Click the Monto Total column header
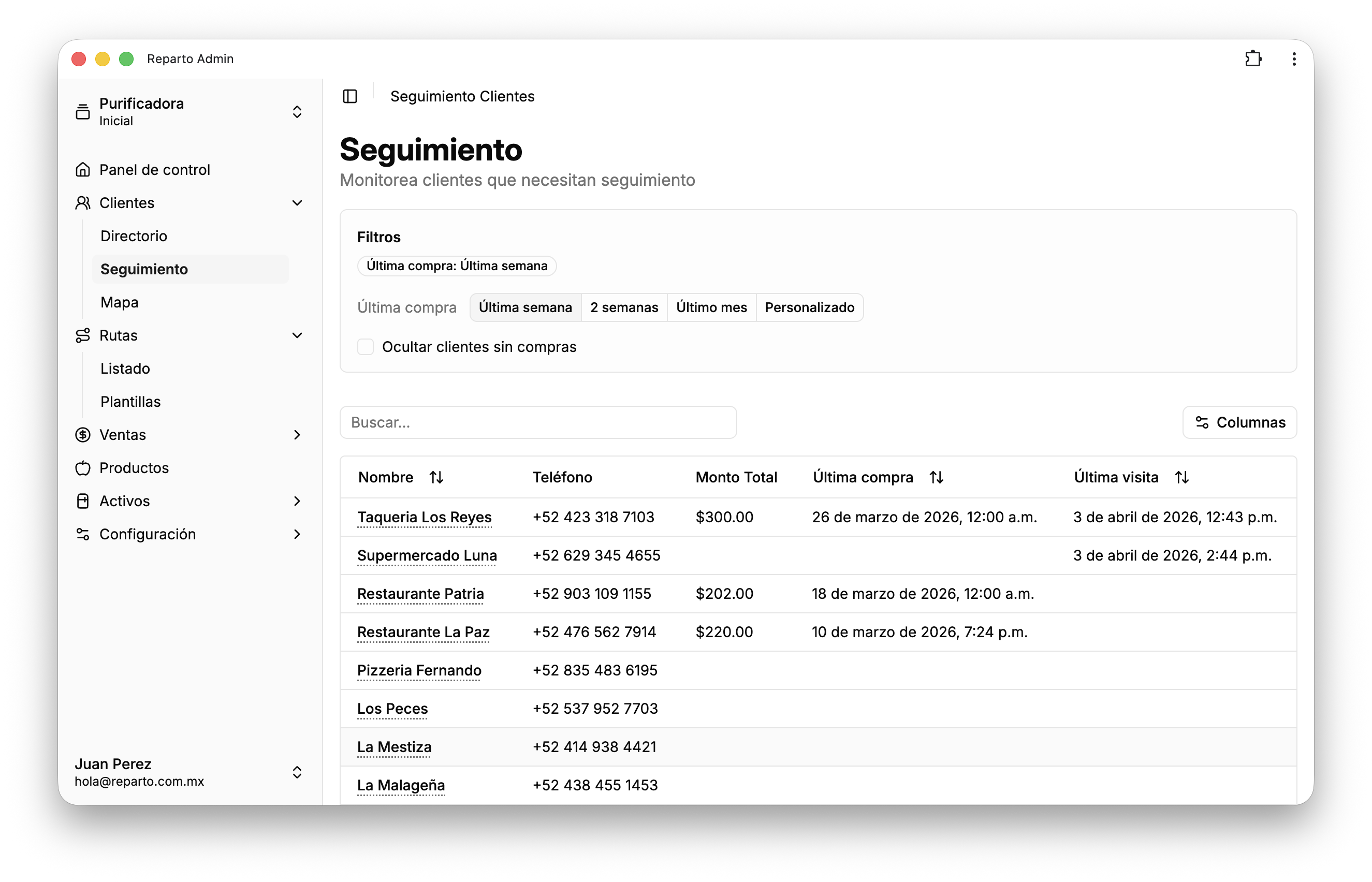 736,477
